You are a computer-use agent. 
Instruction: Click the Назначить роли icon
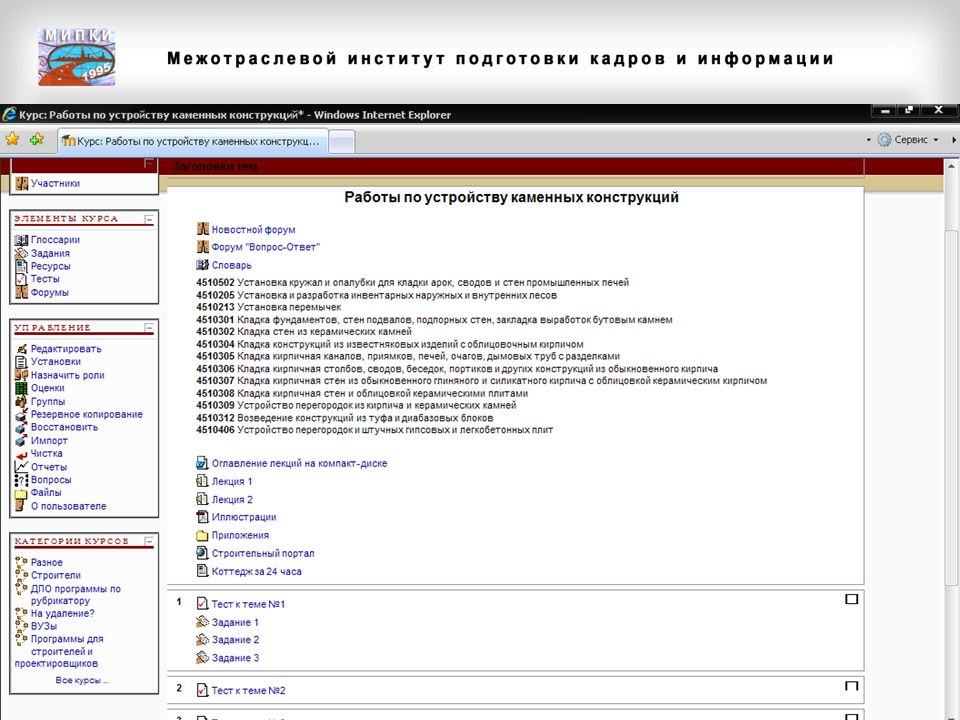pyautogui.click(x=21, y=375)
